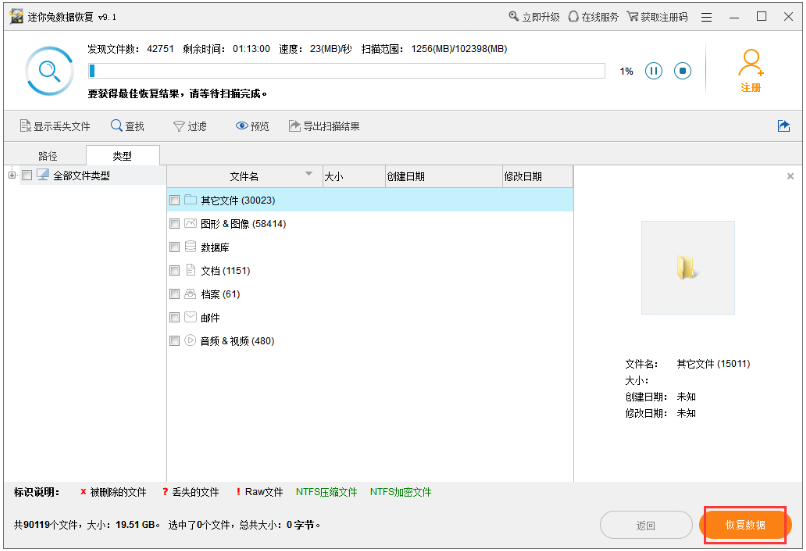The height and width of the screenshot is (551, 806).
Task: Check the 文档 (1151) checkbox
Action: click(x=175, y=271)
